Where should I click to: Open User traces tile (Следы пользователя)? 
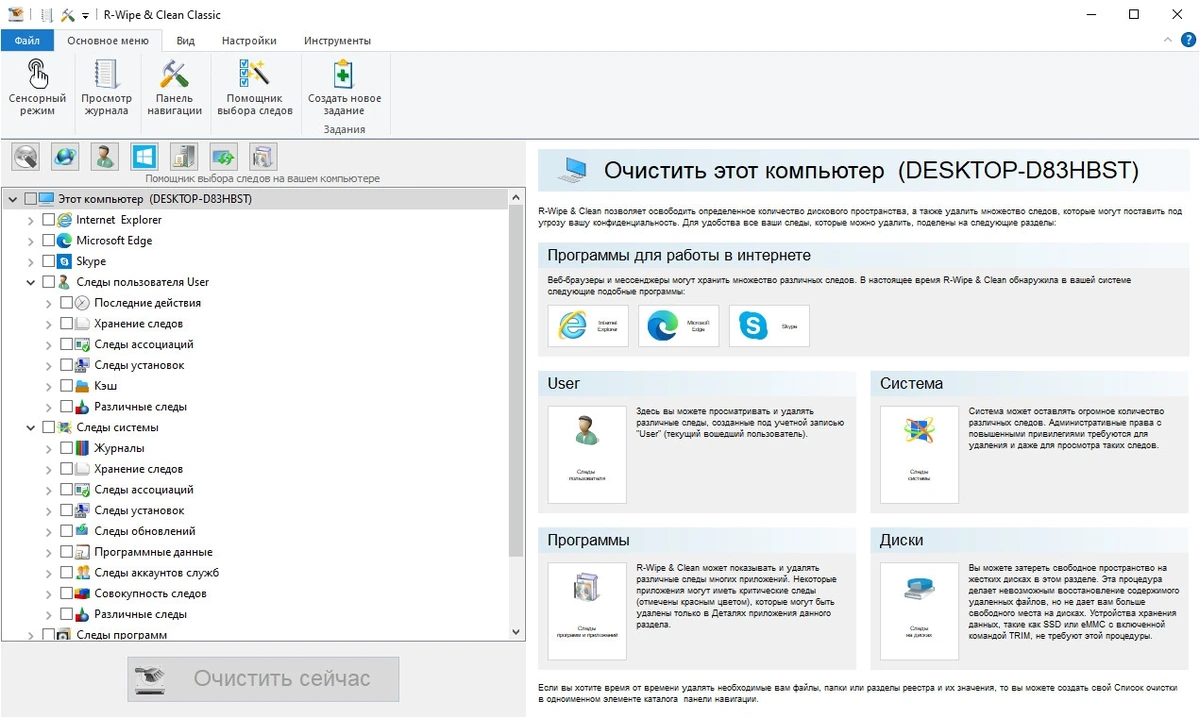(x=586, y=454)
